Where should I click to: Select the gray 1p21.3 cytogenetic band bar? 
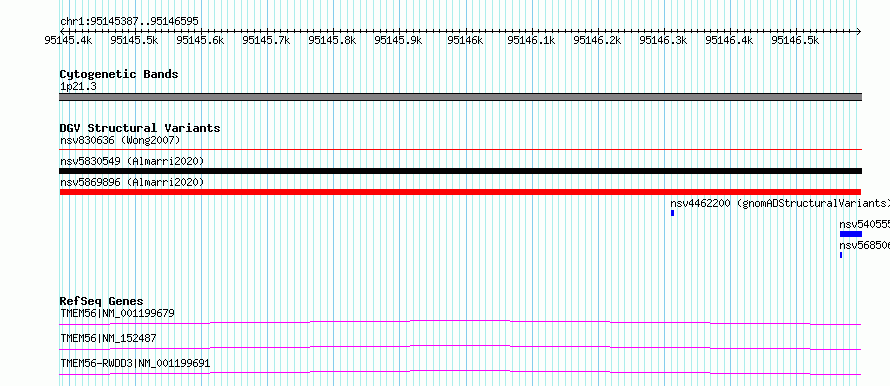460,97
